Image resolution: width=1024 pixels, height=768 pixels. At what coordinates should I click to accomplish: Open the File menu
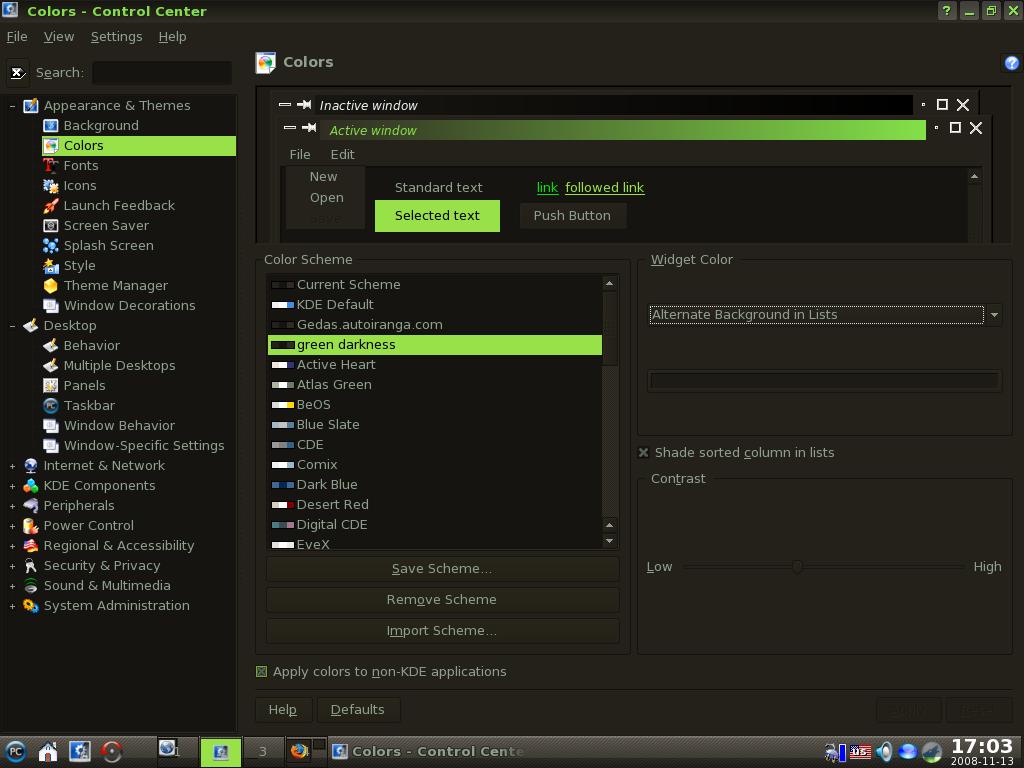click(17, 37)
